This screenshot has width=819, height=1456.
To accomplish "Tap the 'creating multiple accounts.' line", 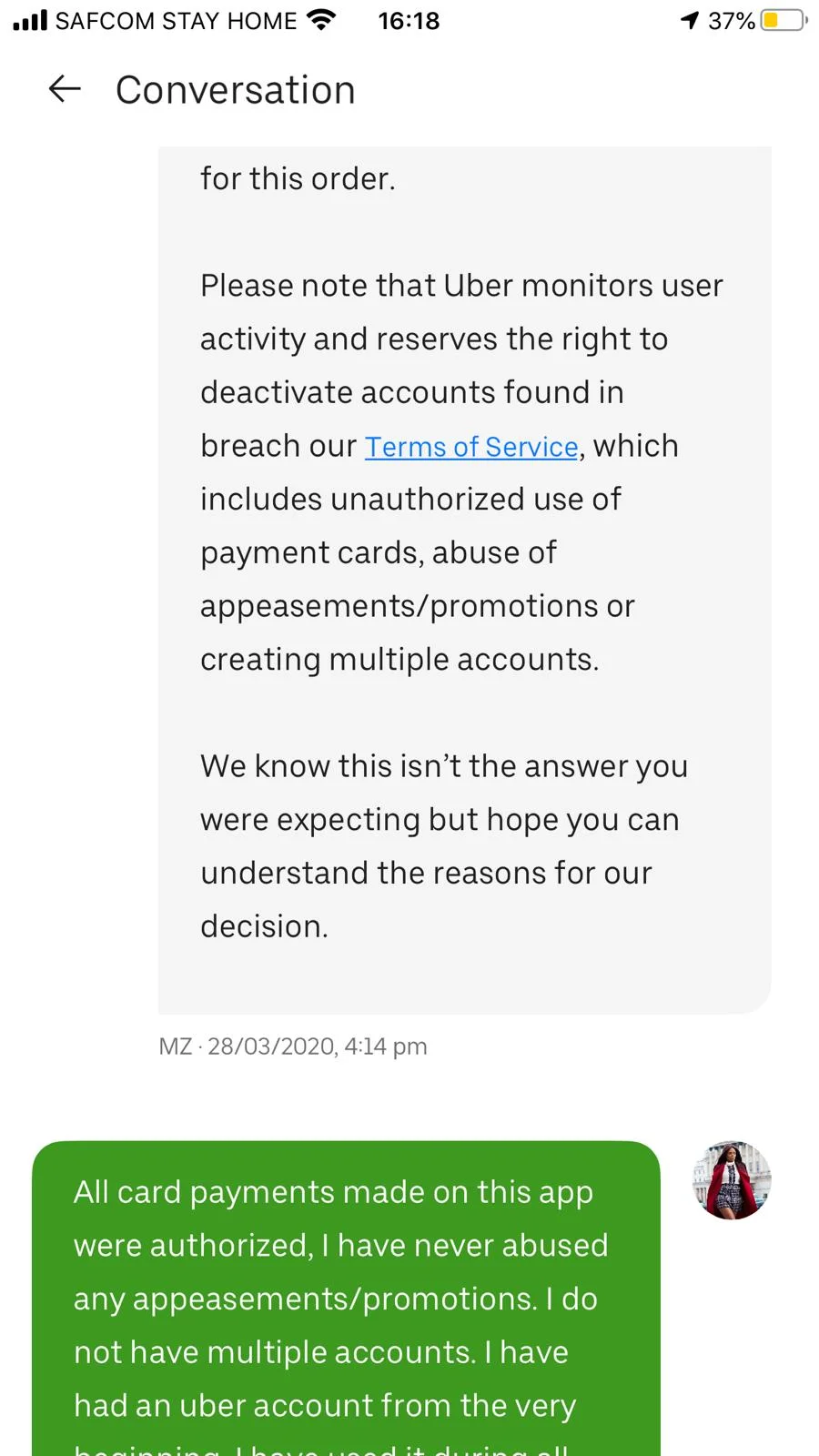I will click(x=399, y=660).
